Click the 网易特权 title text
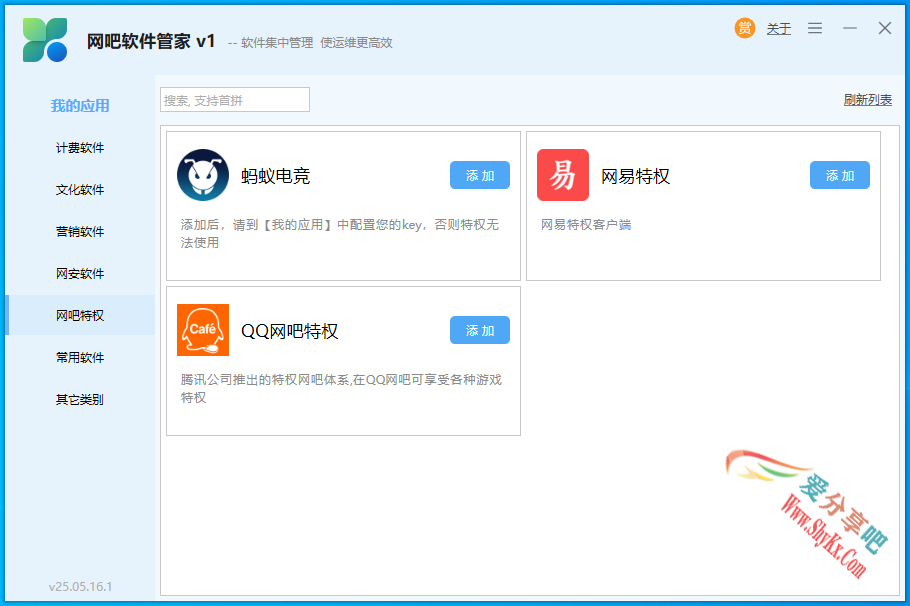This screenshot has width=910, height=606. [x=635, y=176]
